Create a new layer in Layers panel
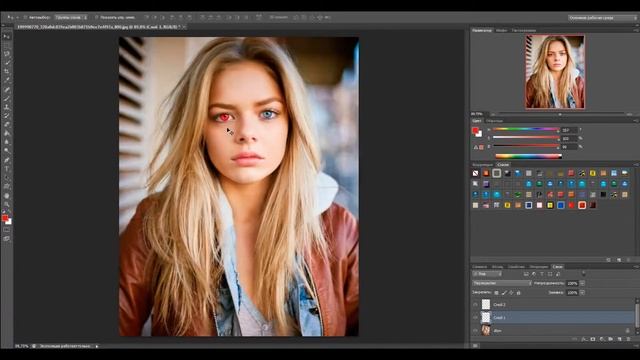 click(x=620, y=339)
